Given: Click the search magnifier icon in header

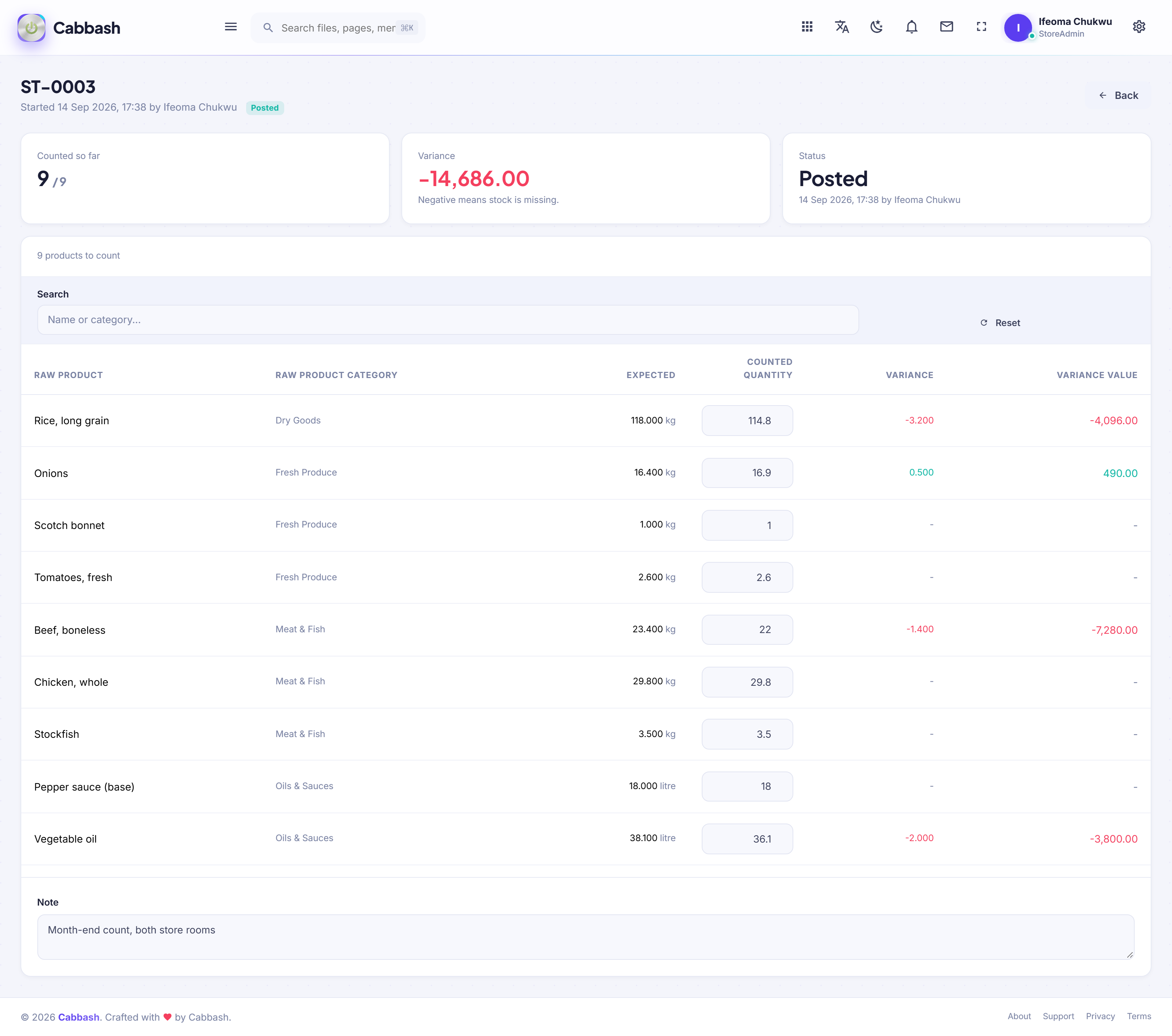Looking at the screenshot, I should click(268, 27).
